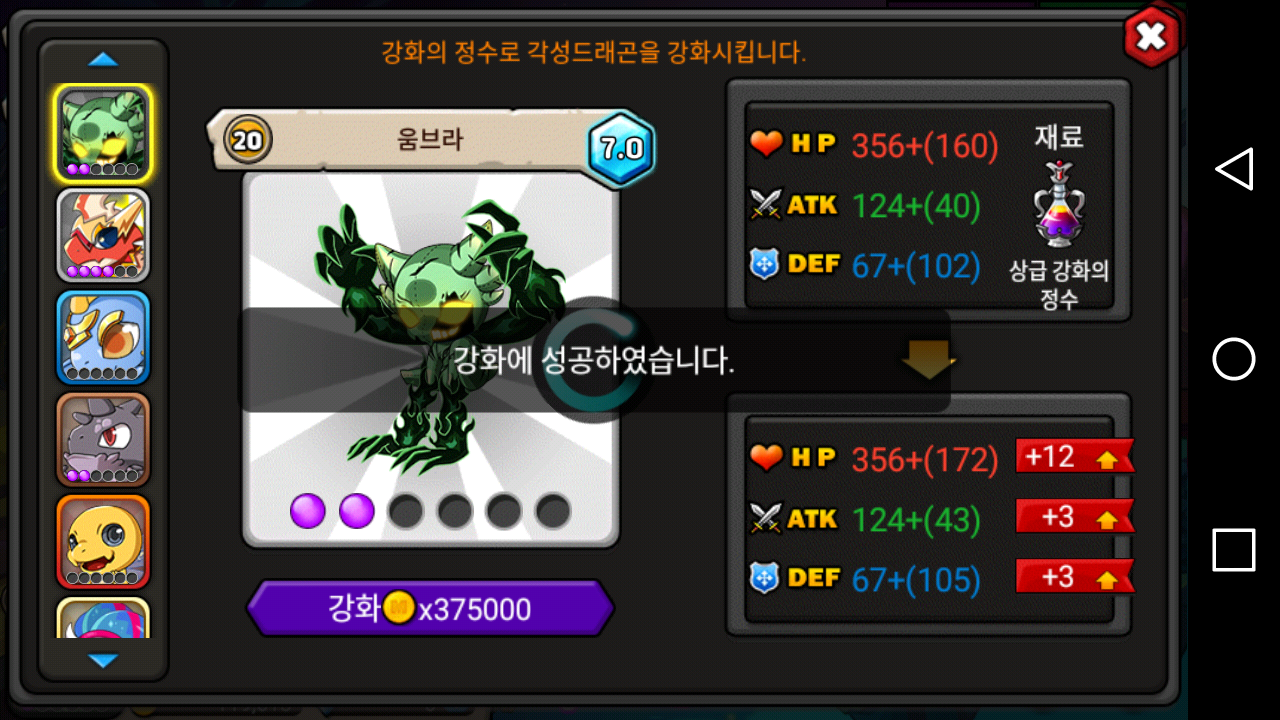Tap the third empty enhancement orb slot
This screenshot has width=1280, height=720.
tap(406, 511)
